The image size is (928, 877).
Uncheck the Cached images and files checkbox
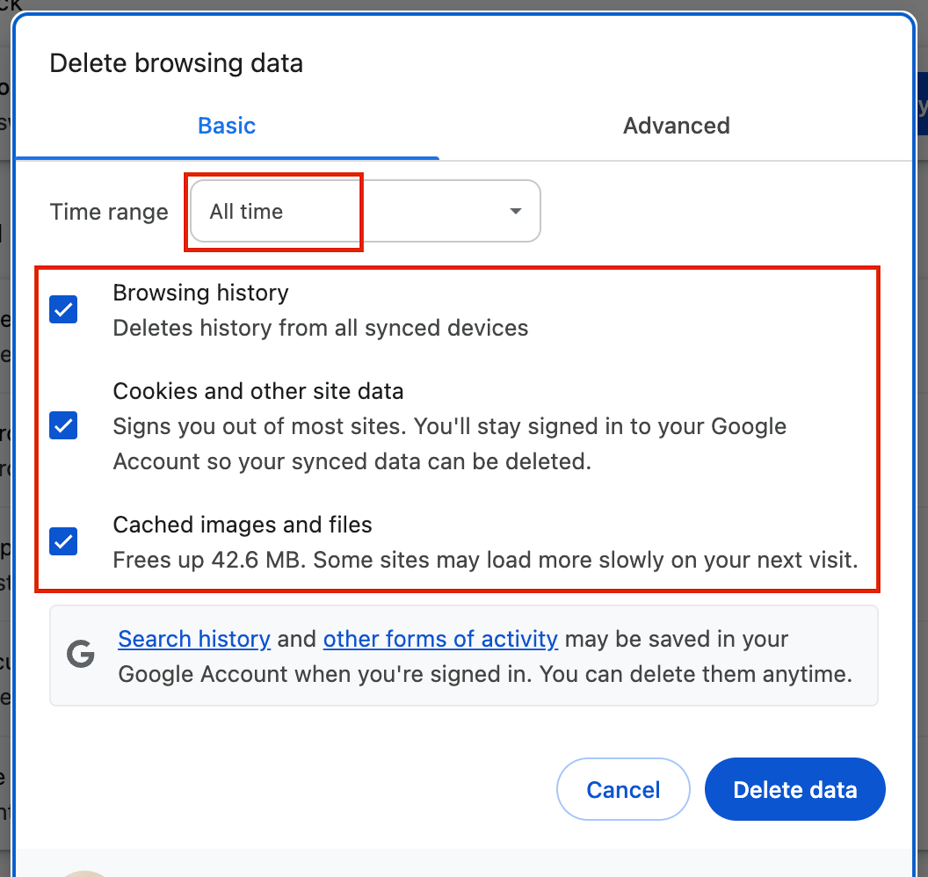(63, 541)
